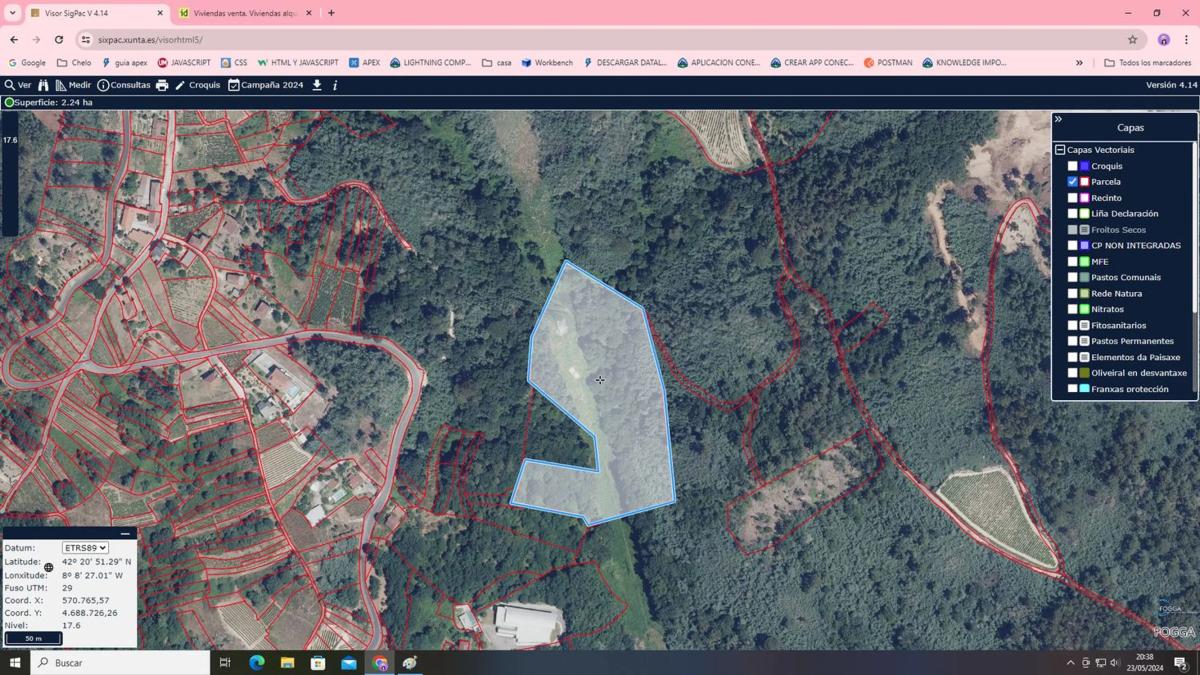Open the Consultas menu button
The width and height of the screenshot is (1200, 675).
pos(124,85)
